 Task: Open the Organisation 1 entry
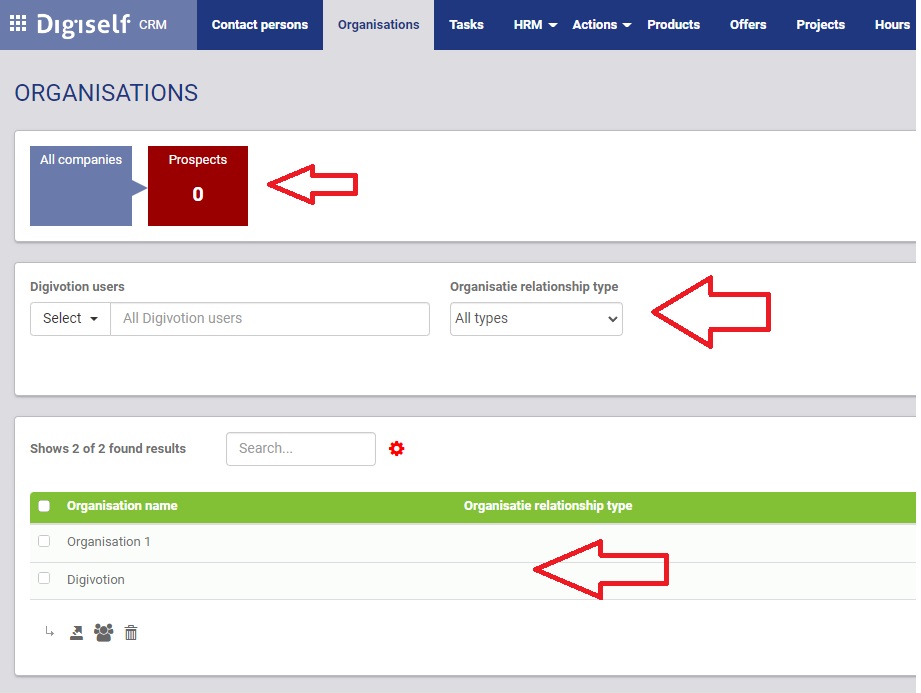click(108, 542)
